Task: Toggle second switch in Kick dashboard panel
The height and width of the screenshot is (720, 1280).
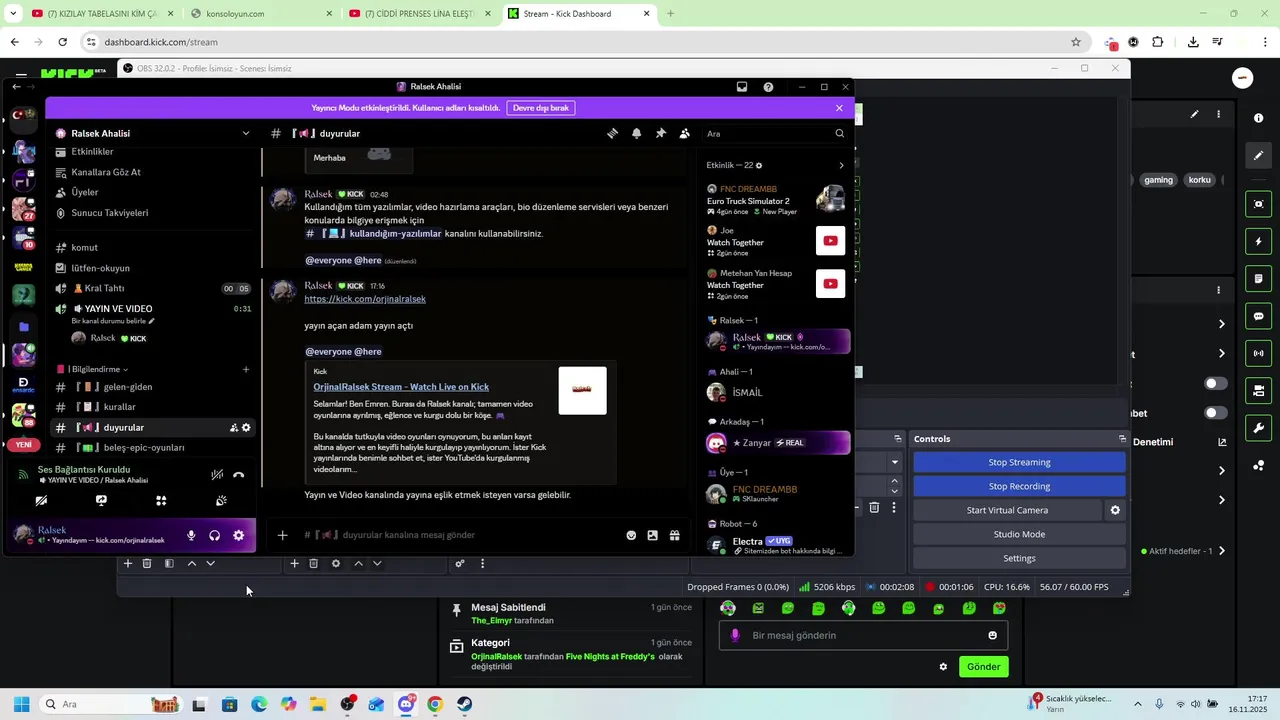Action: click(x=1216, y=413)
